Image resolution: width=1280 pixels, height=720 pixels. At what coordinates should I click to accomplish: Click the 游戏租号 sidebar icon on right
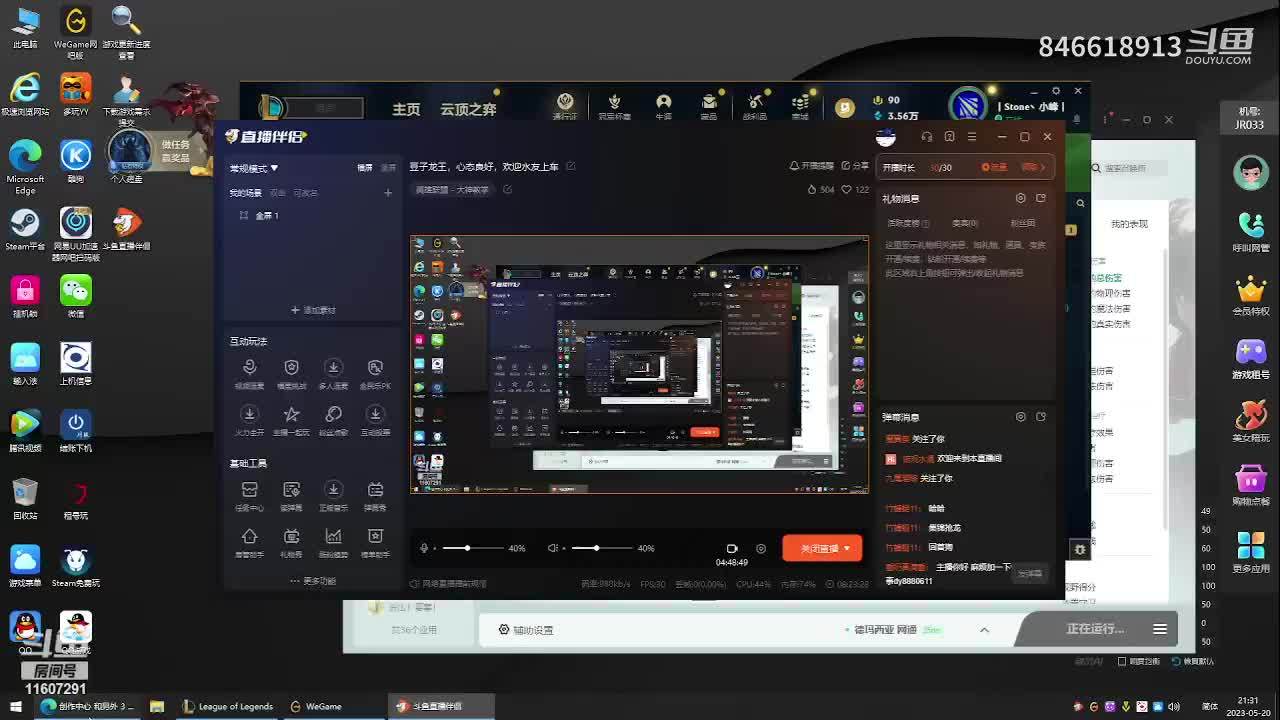tap(1251, 360)
